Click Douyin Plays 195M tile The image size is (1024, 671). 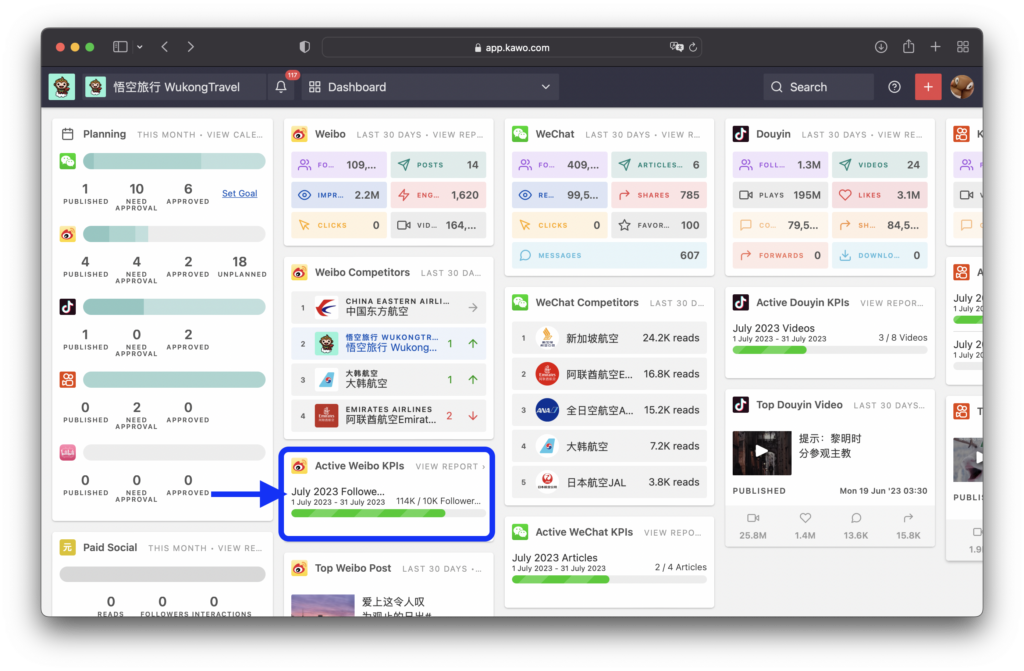click(x=780, y=195)
